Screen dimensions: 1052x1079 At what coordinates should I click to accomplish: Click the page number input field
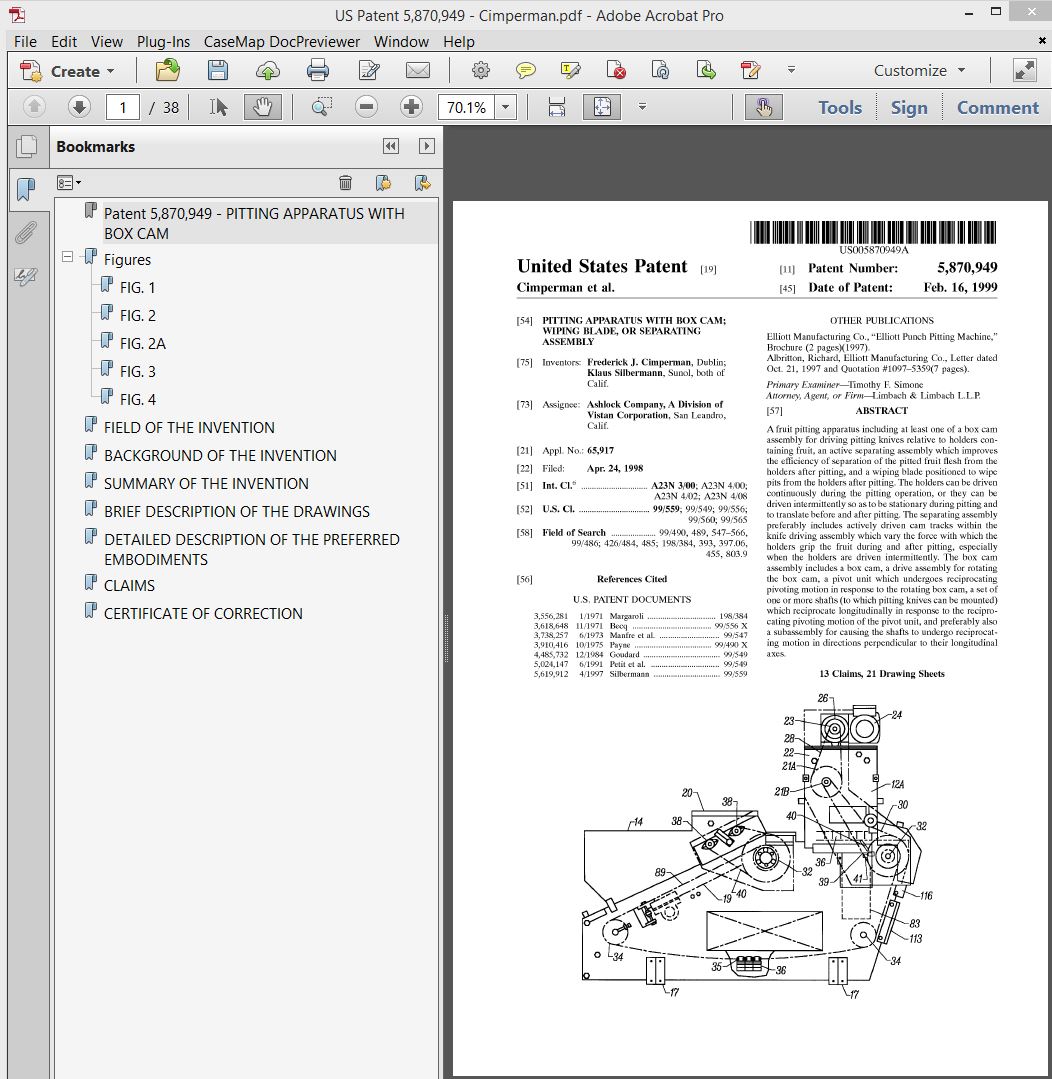(x=122, y=107)
